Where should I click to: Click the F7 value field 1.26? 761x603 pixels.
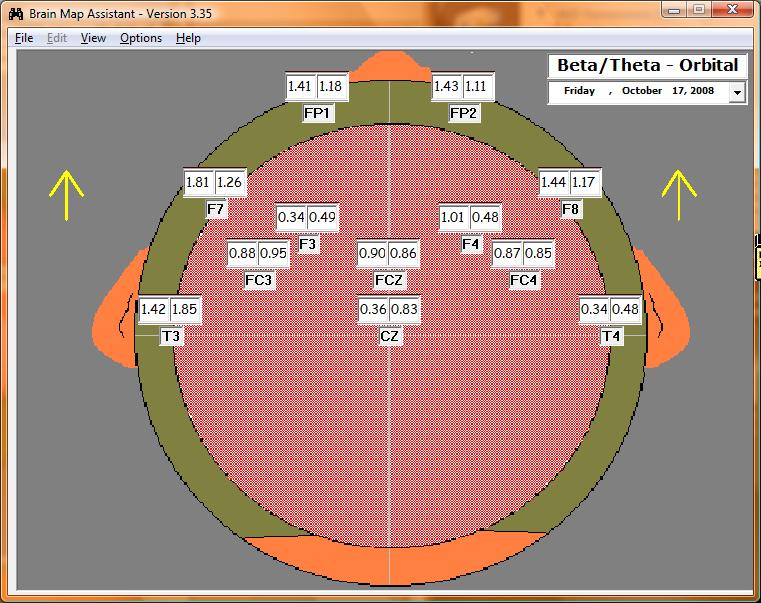[x=230, y=183]
